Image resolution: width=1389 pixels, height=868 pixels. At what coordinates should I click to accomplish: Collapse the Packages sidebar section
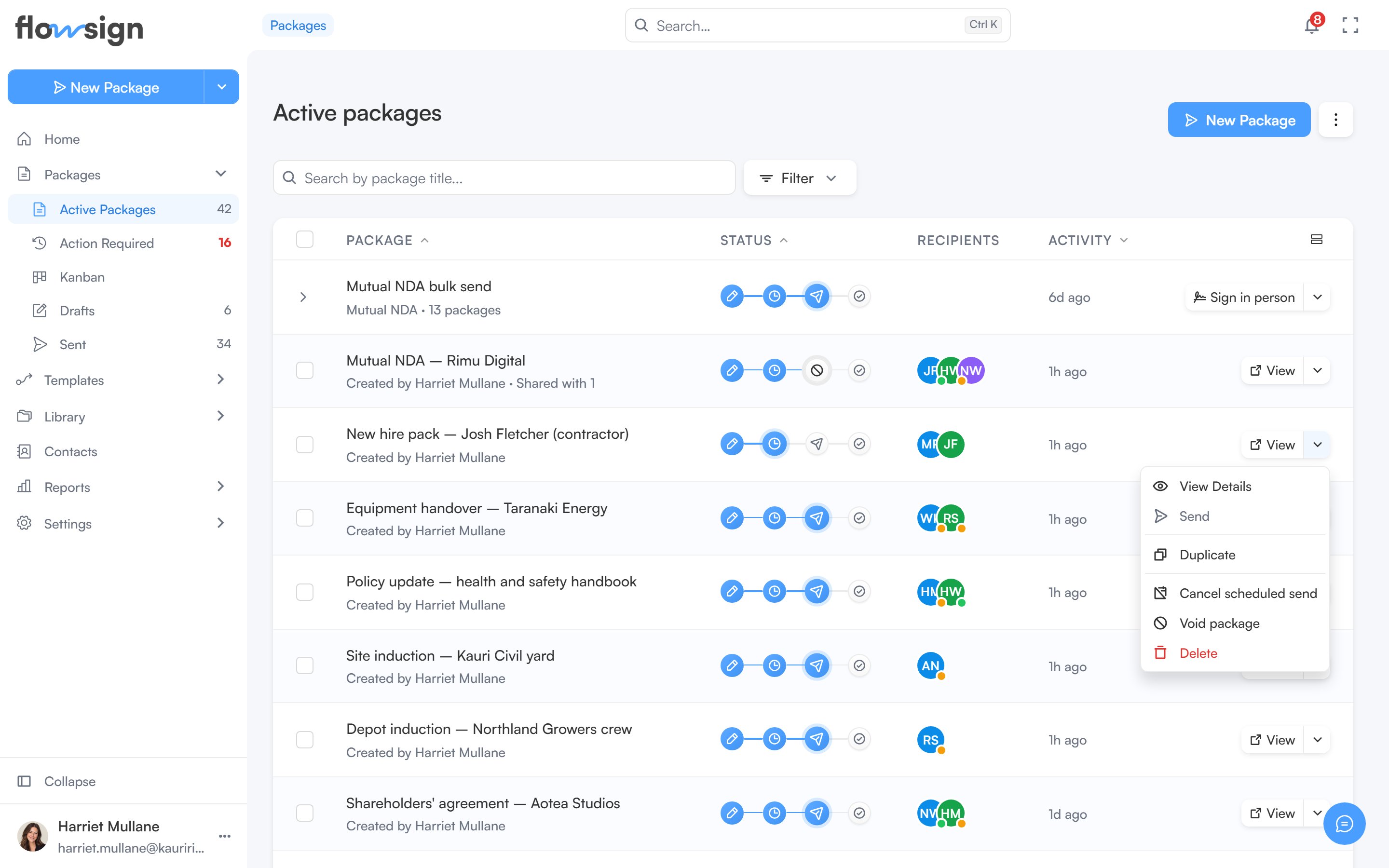(x=221, y=174)
